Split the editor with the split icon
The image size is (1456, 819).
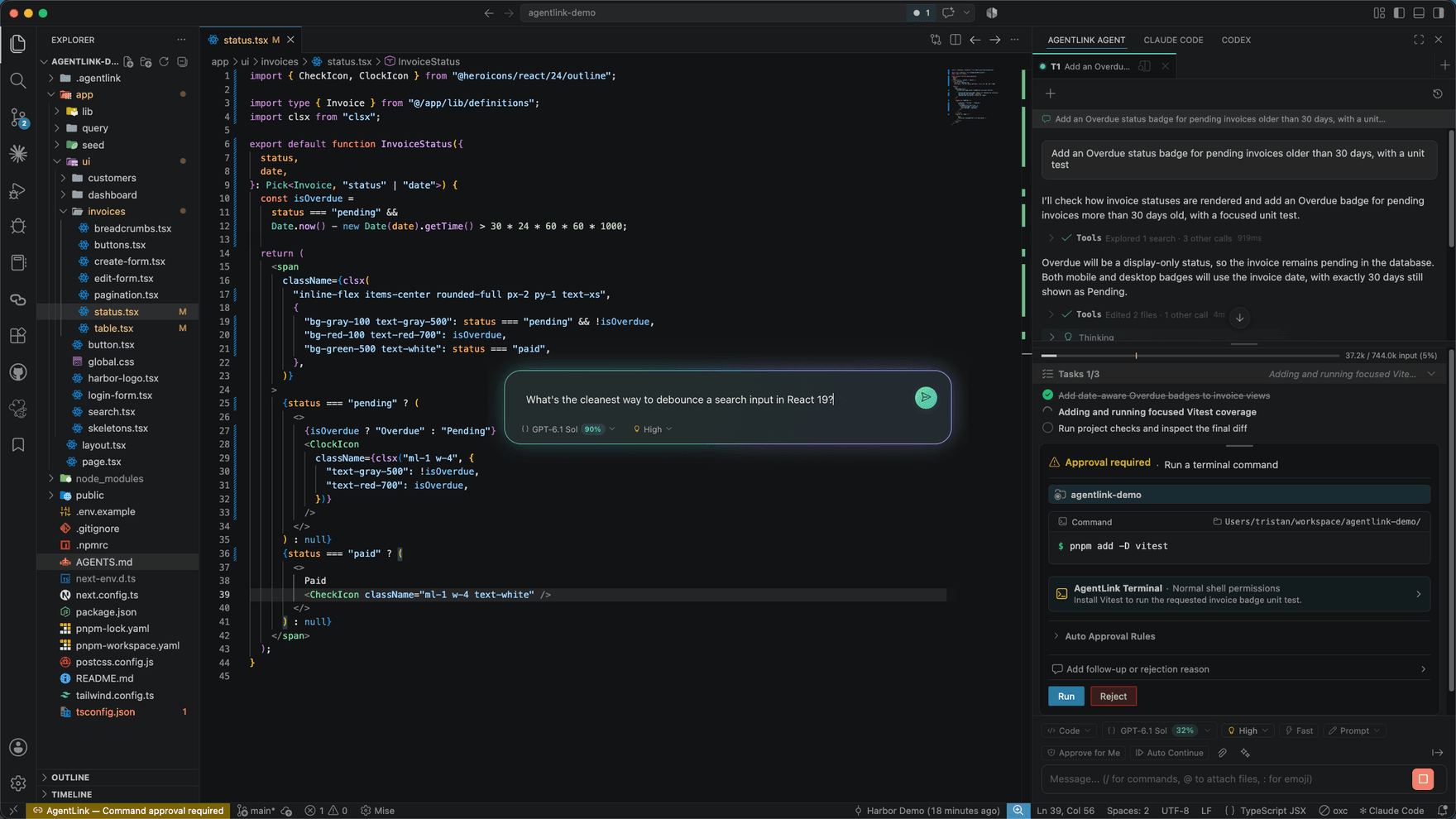tap(955, 40)
